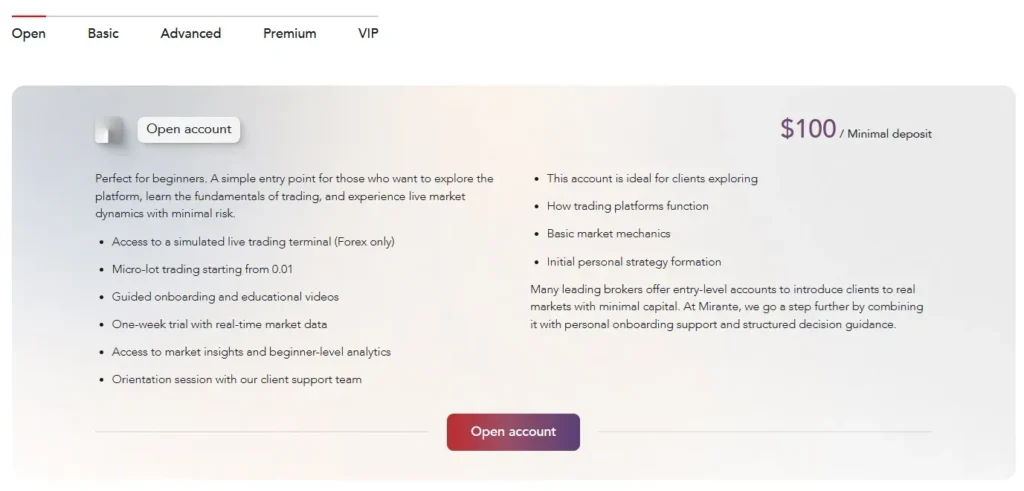The image size is (1024, 491).
Task: Click the Orientation session list item
Action: (x=236, y=380)
